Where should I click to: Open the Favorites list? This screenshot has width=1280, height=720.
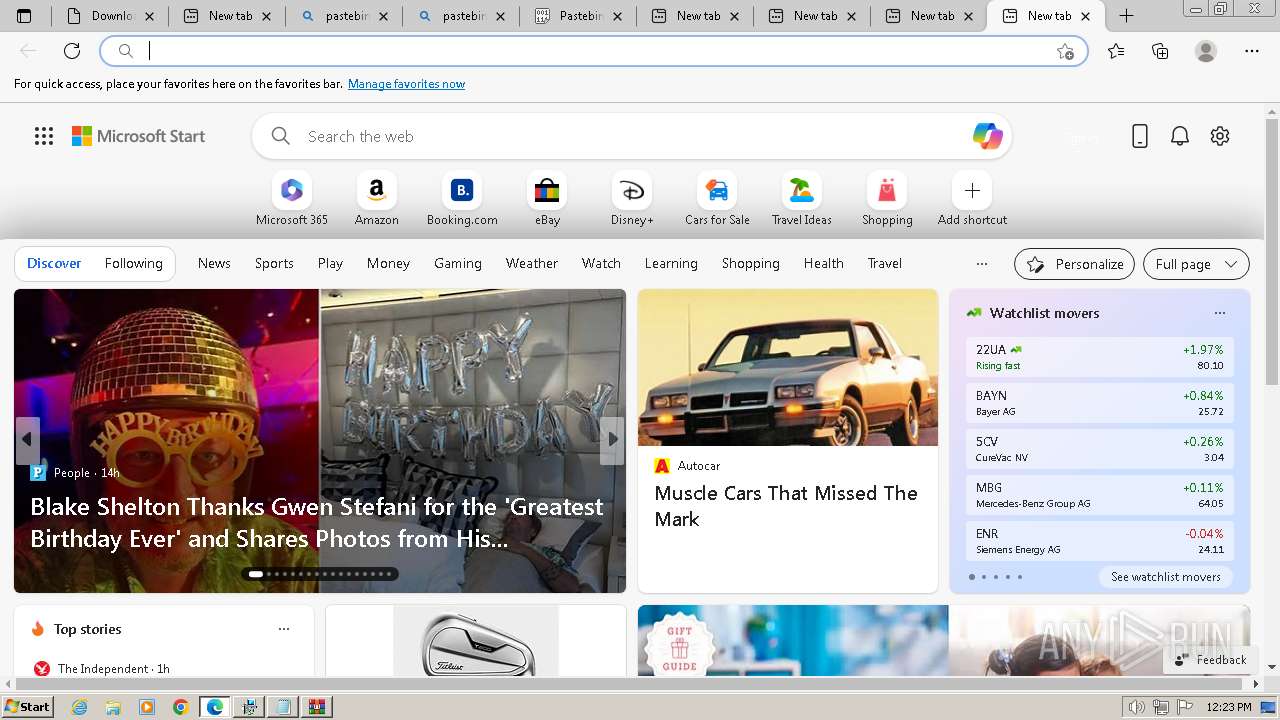tap(1116, 51)
